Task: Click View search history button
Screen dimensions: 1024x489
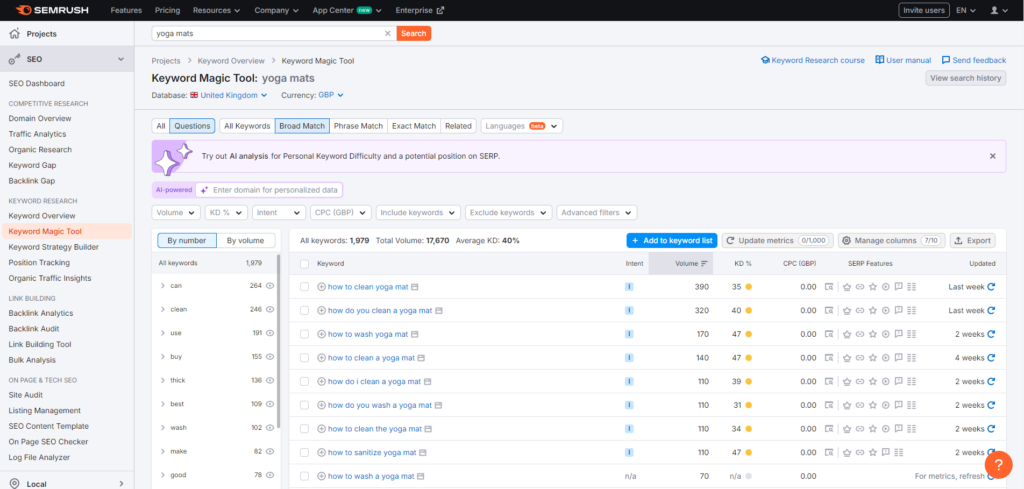Action: [965, 78]
